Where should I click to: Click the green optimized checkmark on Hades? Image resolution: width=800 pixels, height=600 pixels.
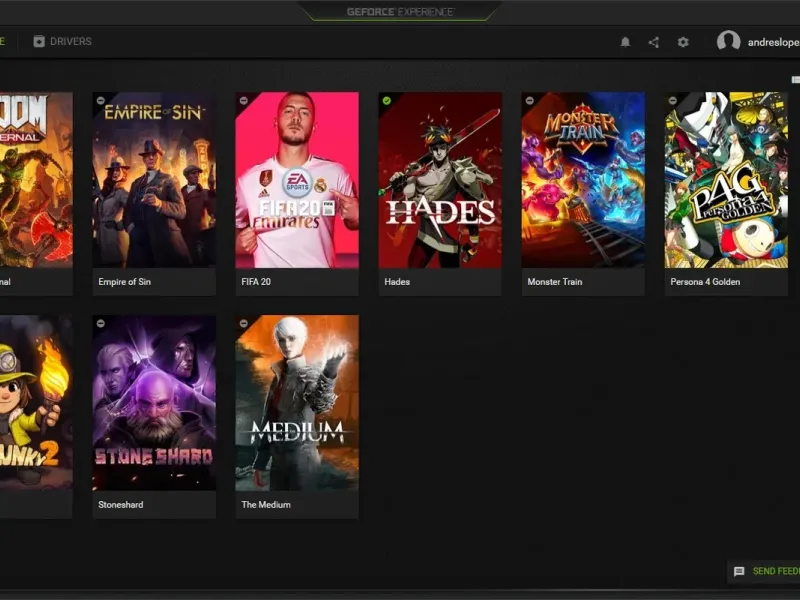click(387, 101)
